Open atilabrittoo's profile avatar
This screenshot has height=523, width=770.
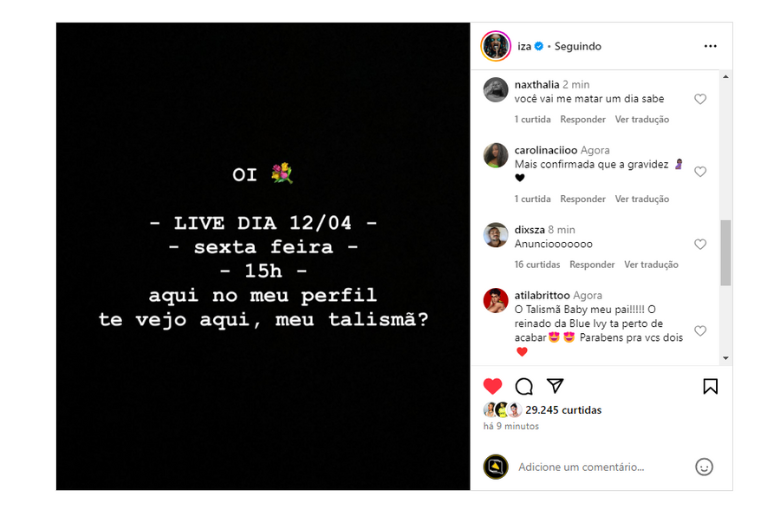click(x=496, y=301)
